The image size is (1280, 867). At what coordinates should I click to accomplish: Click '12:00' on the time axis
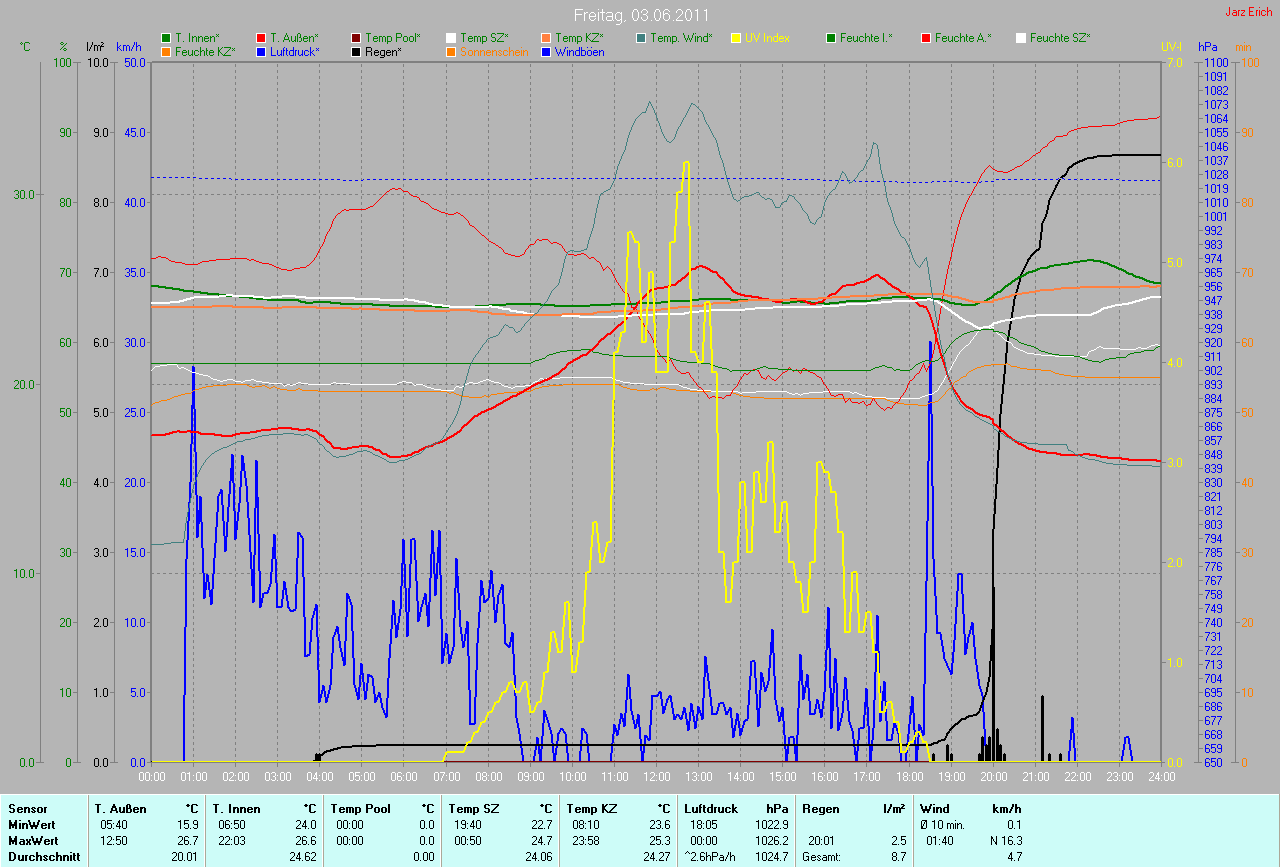(x=656, y=776)
